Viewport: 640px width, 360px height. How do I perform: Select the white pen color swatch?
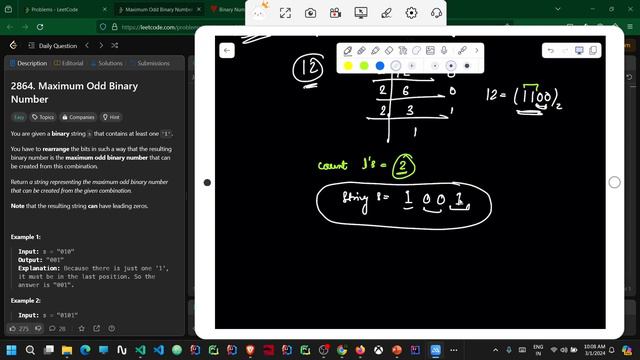[396, 66]
